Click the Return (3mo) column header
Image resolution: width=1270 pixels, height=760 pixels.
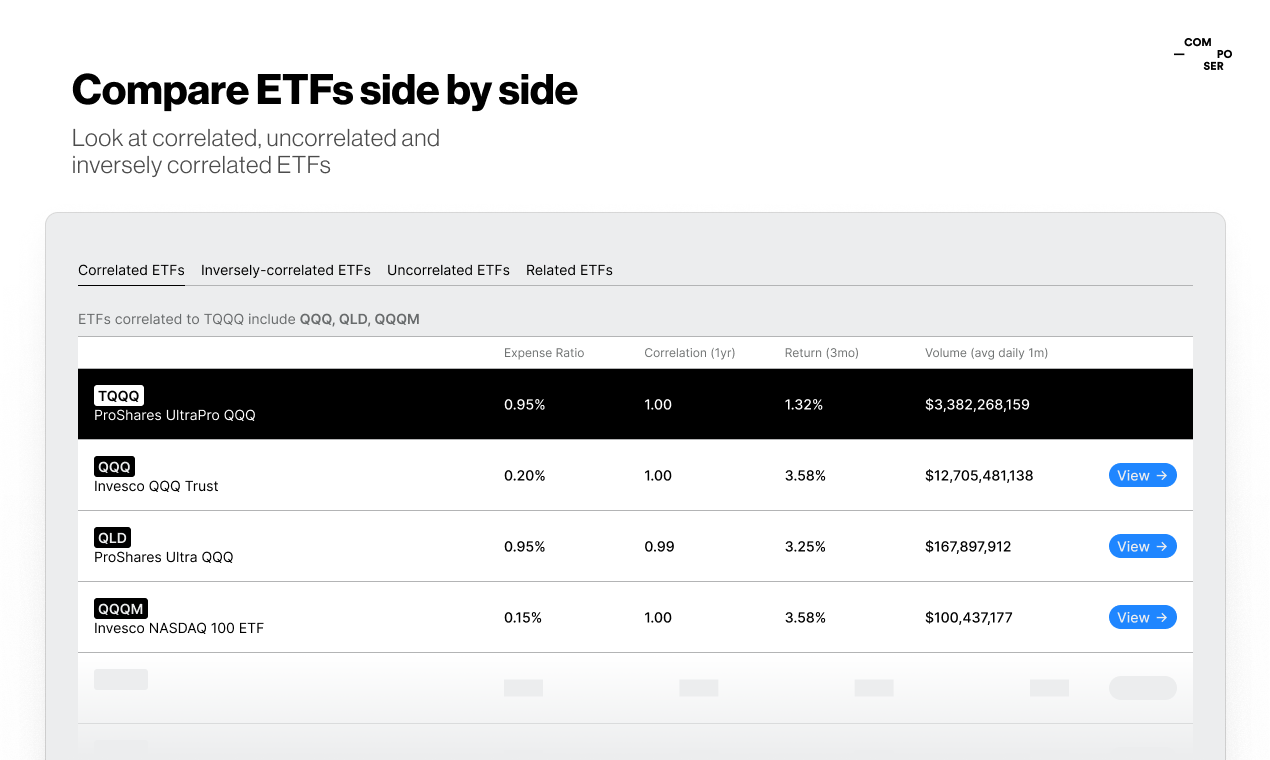tap(821, 353)
